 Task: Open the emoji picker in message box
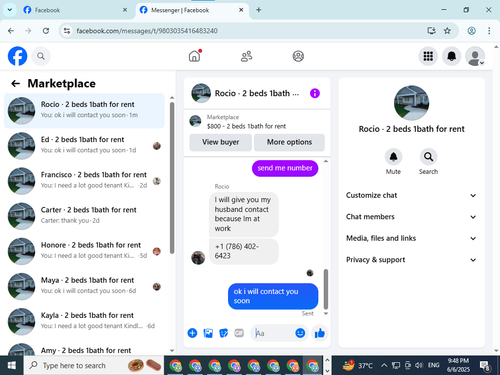pyautogui.click(x=300, y=333)
